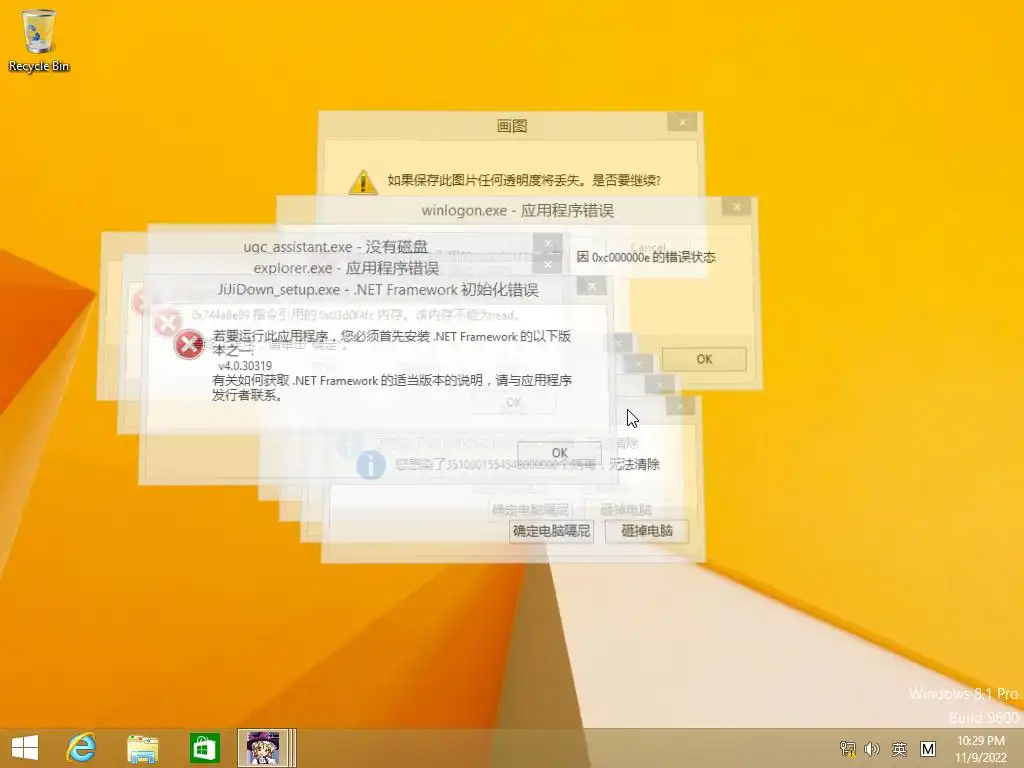Image resolution: width=1024 pixels, height=768 pixels.
Task: Click the red error icon beside the .NET message
Action: (x=189, y=344)
